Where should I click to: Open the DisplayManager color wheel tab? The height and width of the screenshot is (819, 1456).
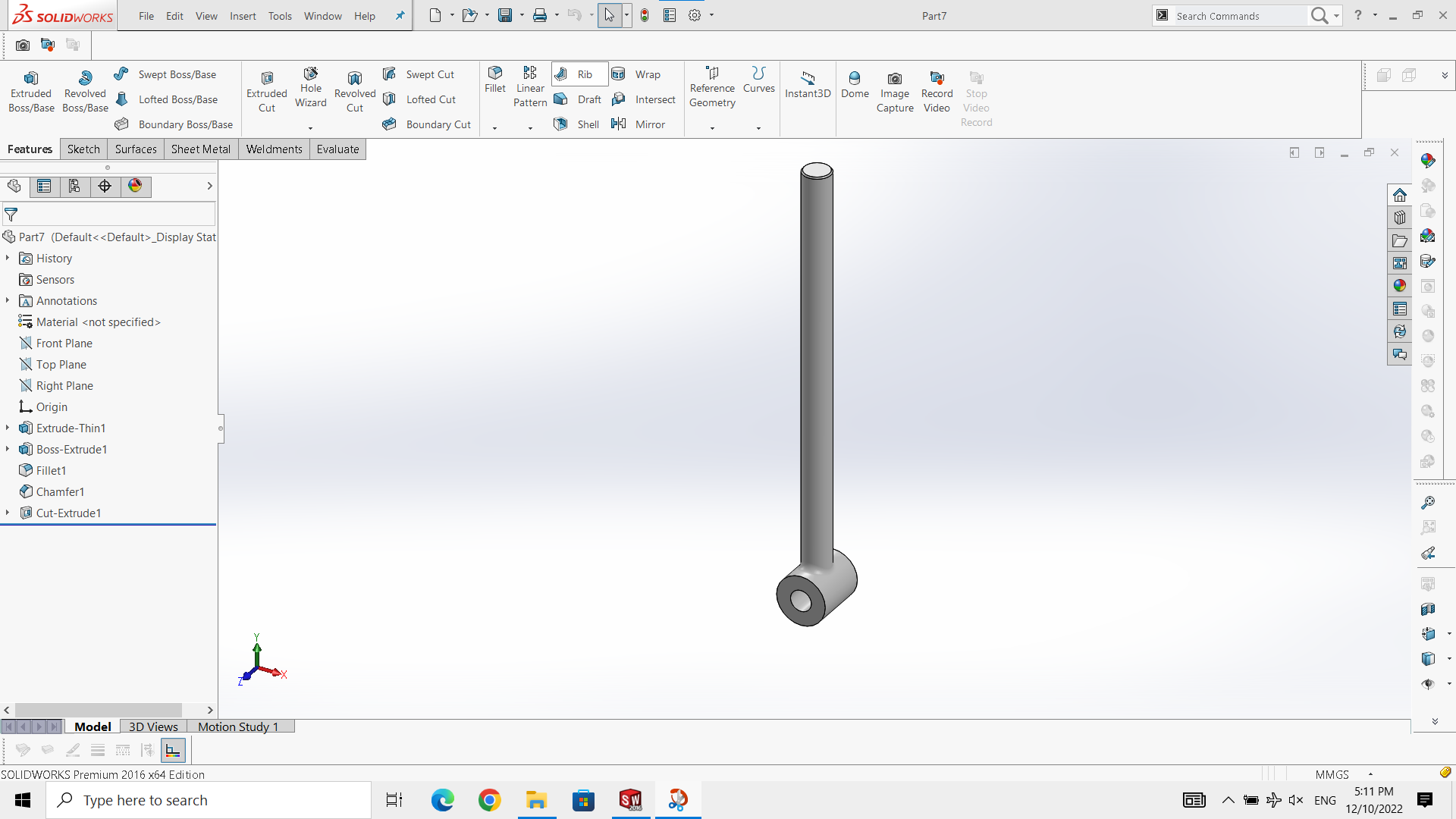coord(135,187)
